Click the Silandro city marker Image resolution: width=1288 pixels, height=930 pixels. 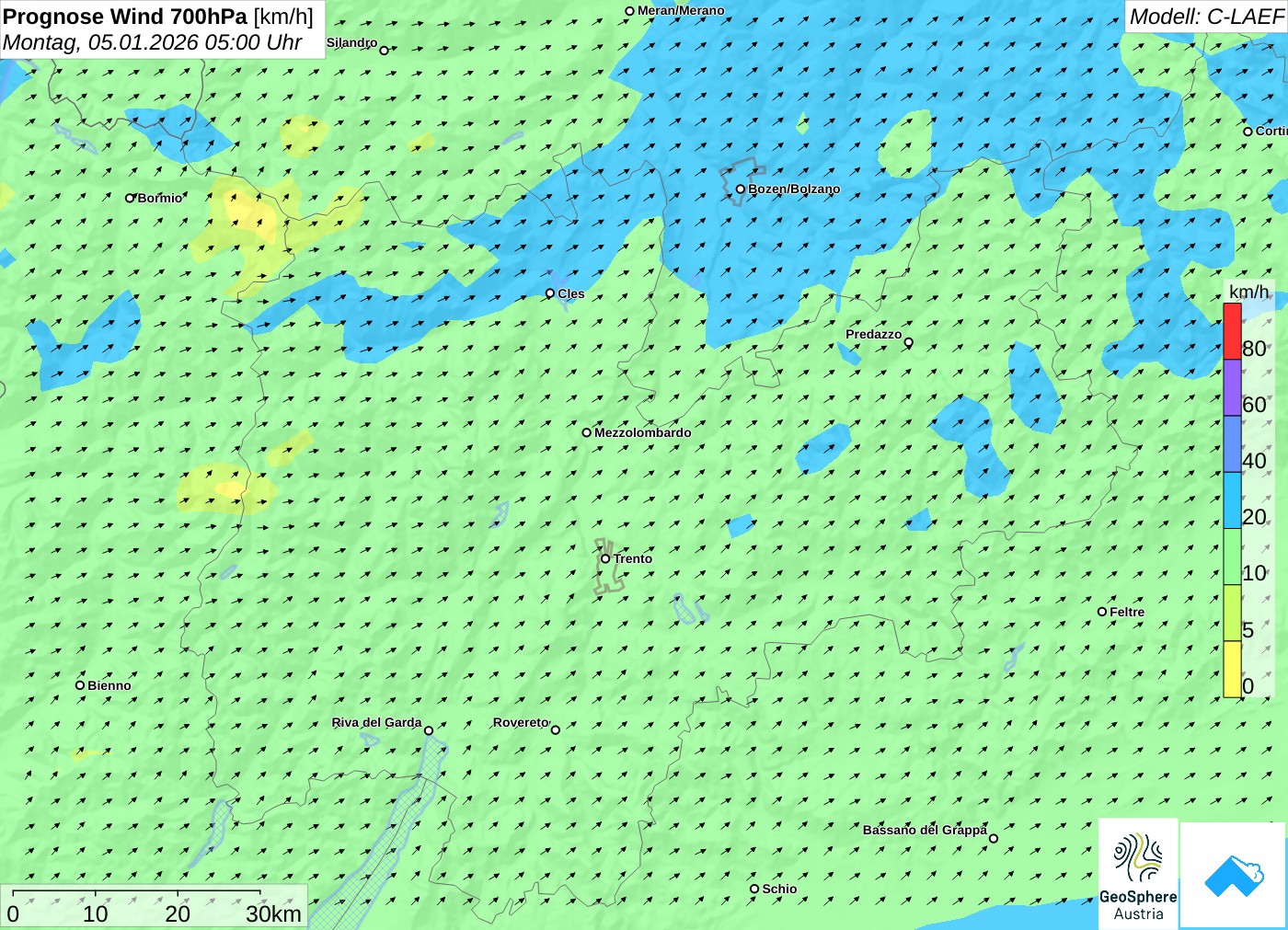point(384,51)
